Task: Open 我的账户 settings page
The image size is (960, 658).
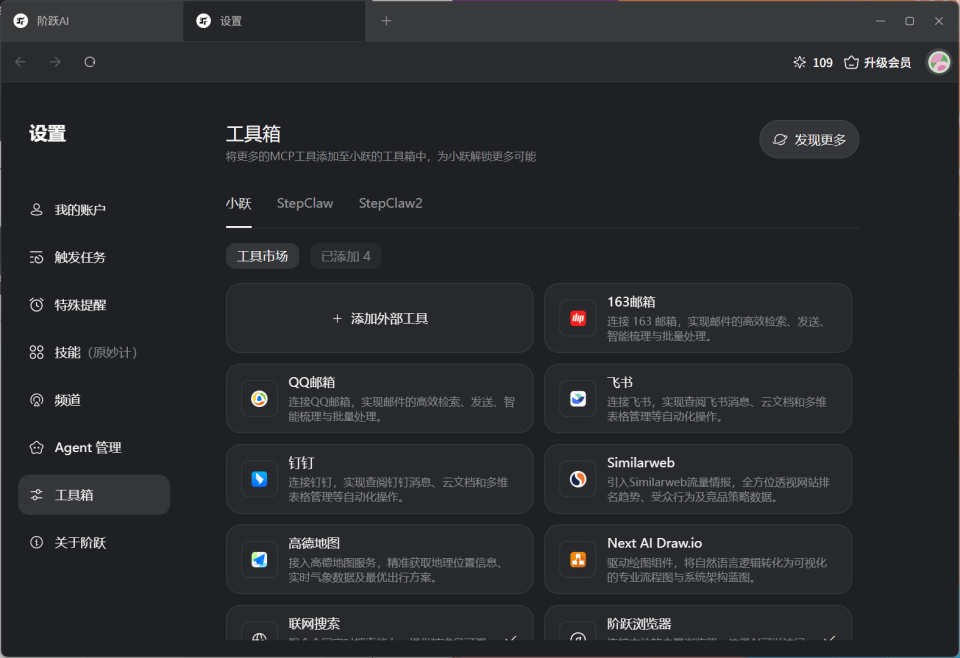Action: point(94,210)
